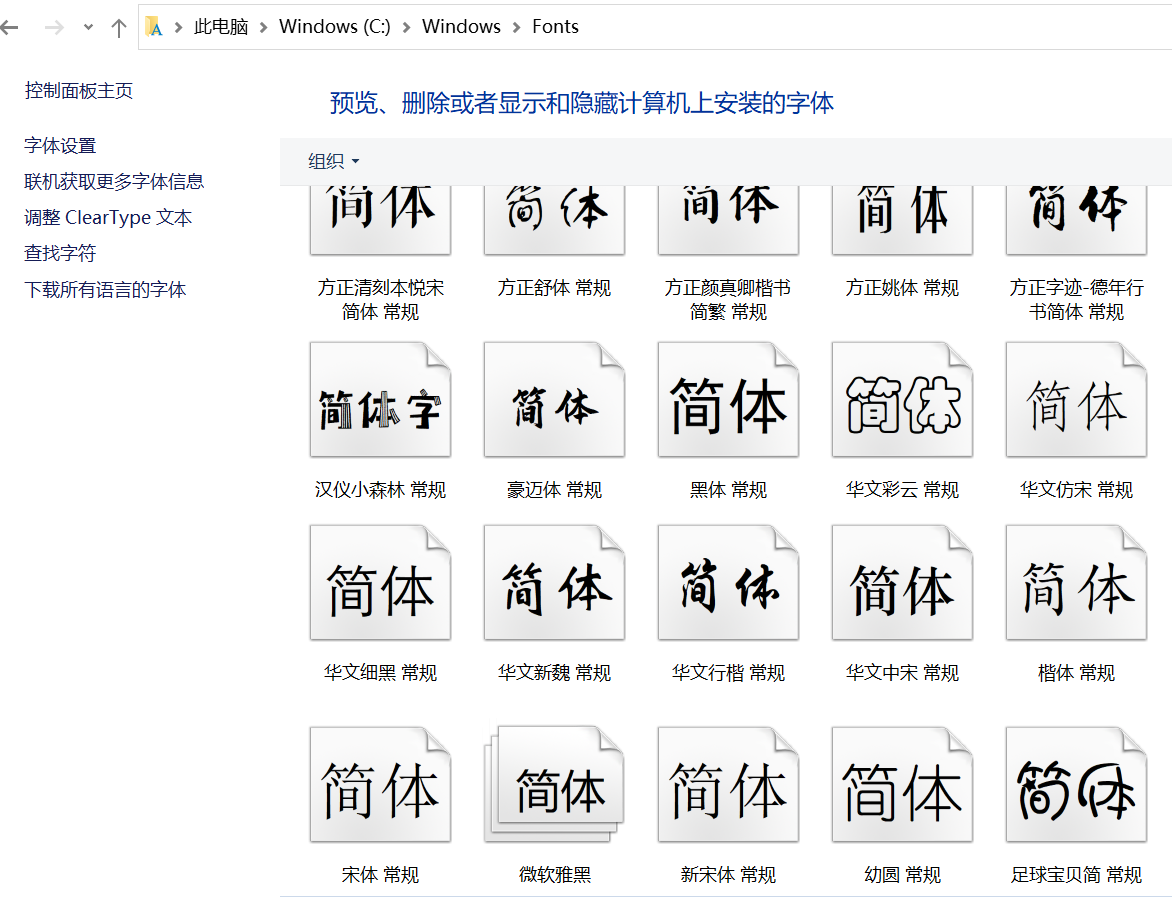This screenshot has width=1172, height=897.
Task: Click the 华文细黑 常规 font name label
Action: [x=380, y=673]
